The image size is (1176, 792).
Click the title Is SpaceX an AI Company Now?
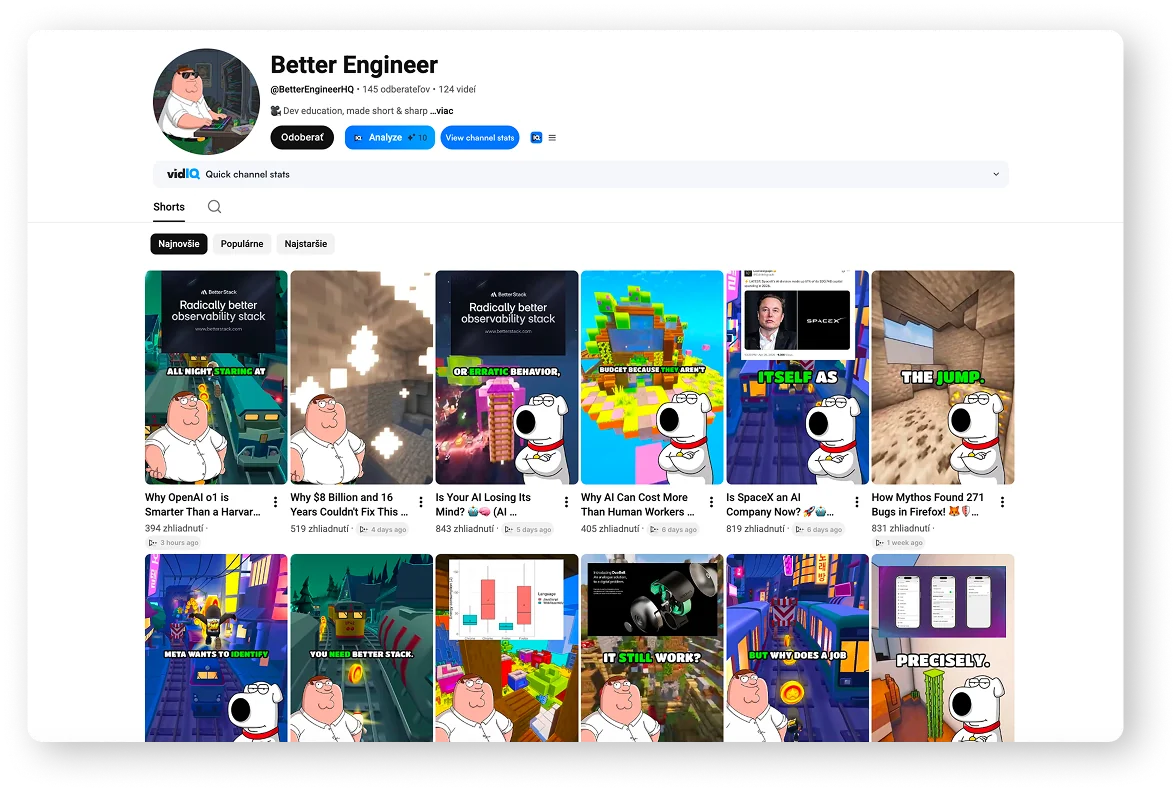pyautogui.click(x=780, y=504)
